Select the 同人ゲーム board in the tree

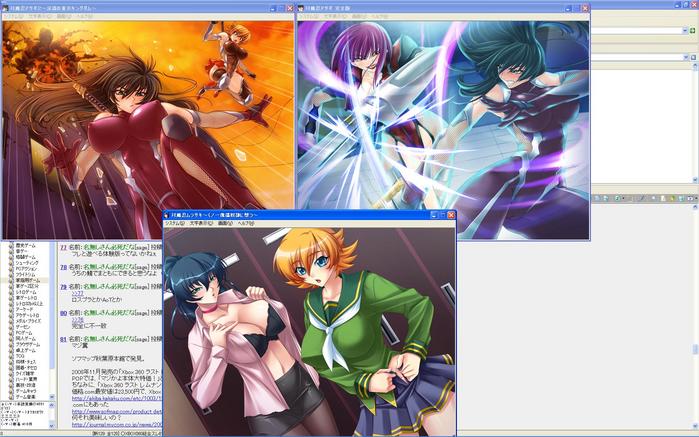tap(25, 338)
